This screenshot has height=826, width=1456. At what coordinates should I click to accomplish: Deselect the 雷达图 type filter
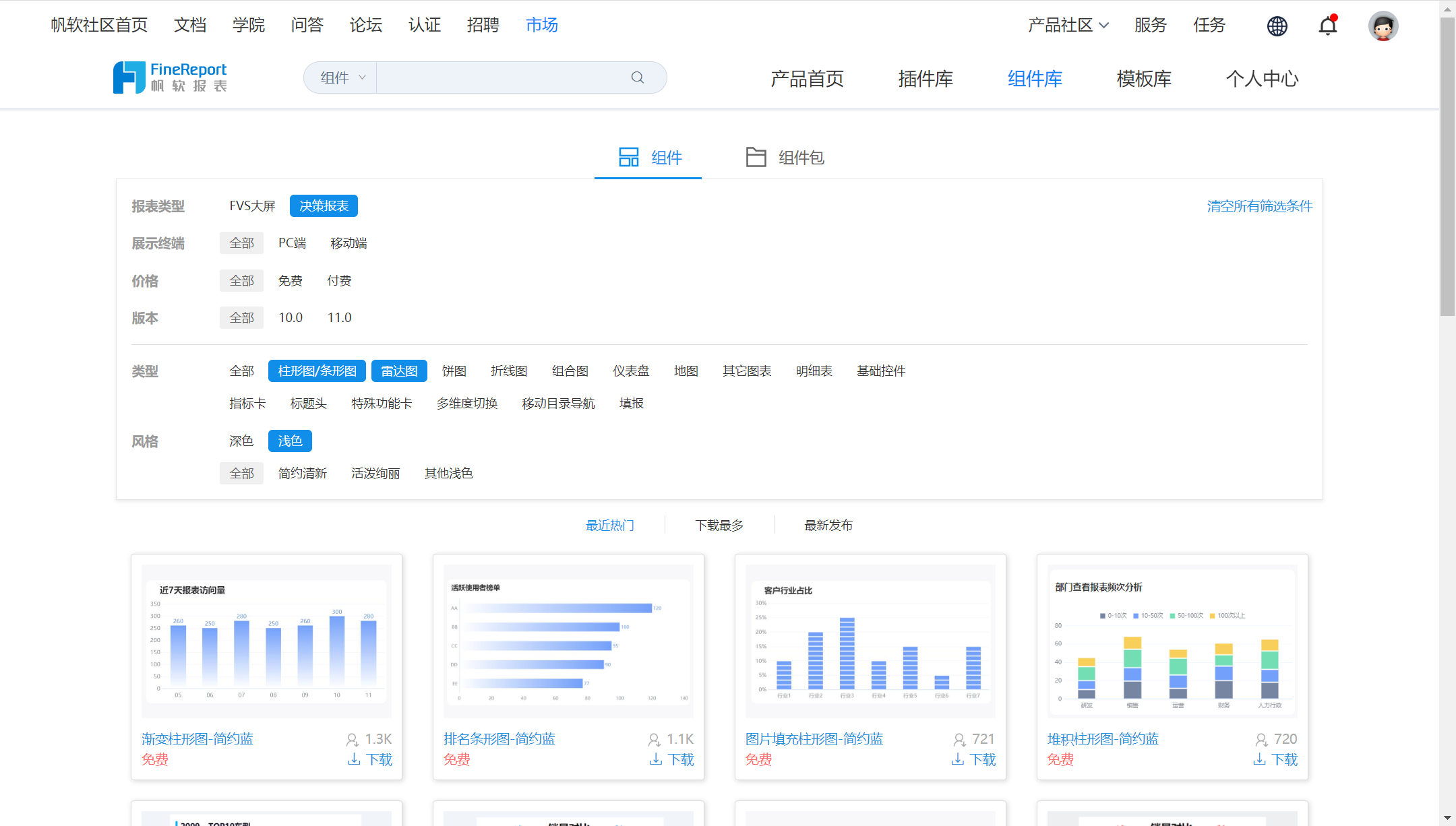pos(399,371)
